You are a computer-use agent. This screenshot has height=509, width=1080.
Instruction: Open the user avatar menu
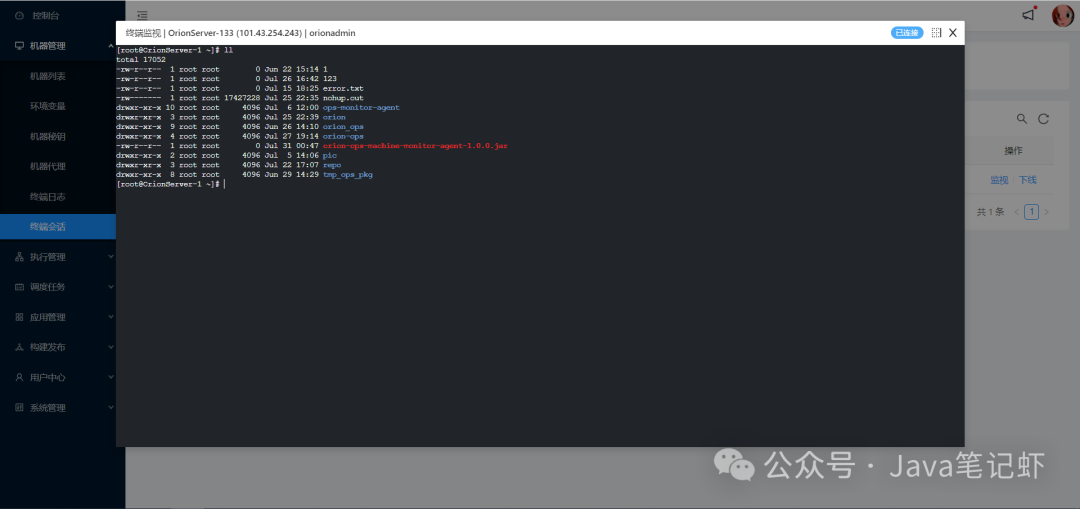tap(1062, 15)
